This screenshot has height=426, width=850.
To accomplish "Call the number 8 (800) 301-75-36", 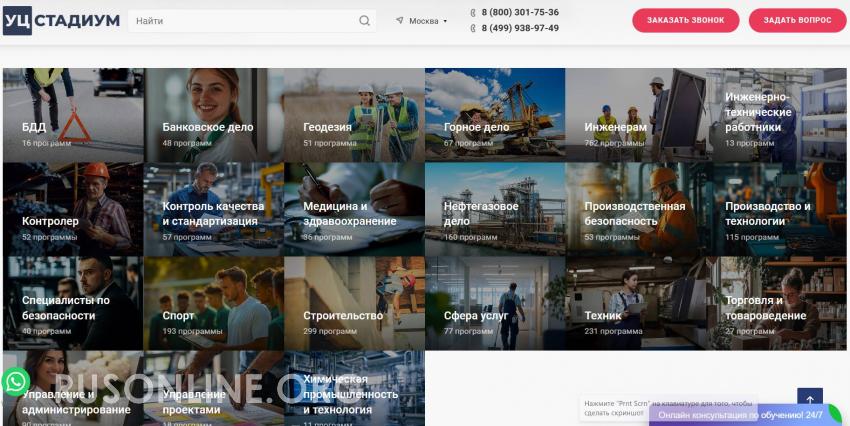I will click(520, 12).
